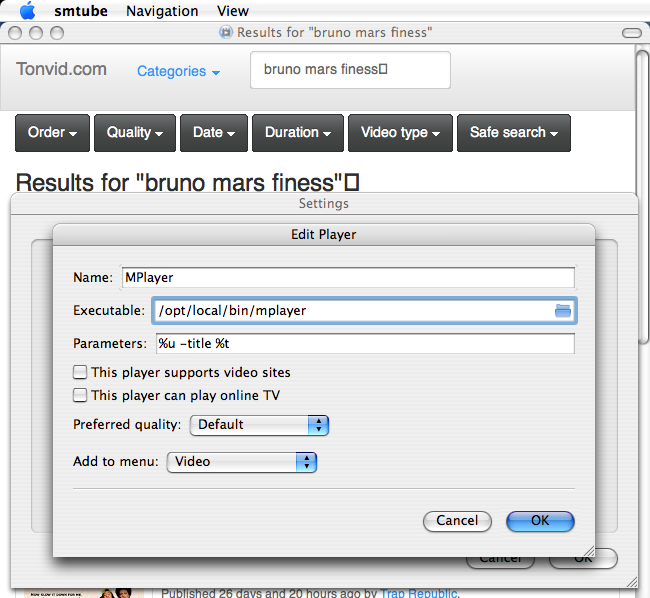This screenshot has height=598, width=650.
Task: Open the Navigation menu
Action: coord(162,11)
